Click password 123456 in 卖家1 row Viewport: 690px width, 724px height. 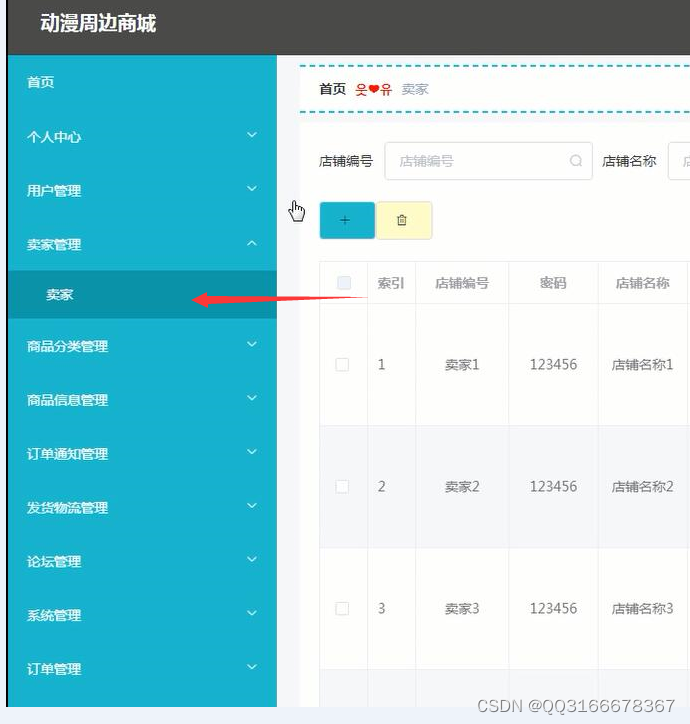pyautogui.click(x=553, y=365)
